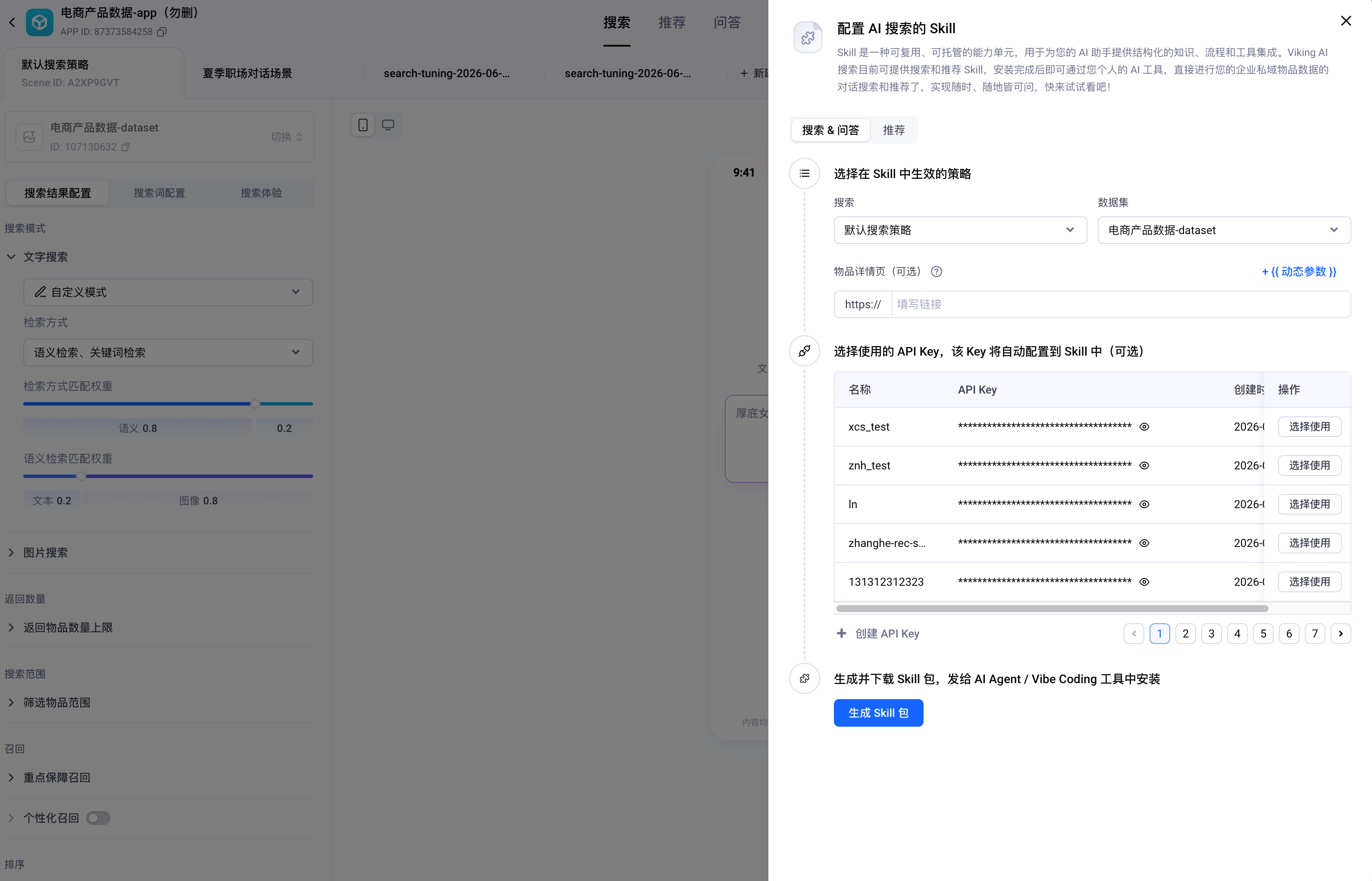
Task: Click the dataset thumbnail image icon
Action: point(29,137)
